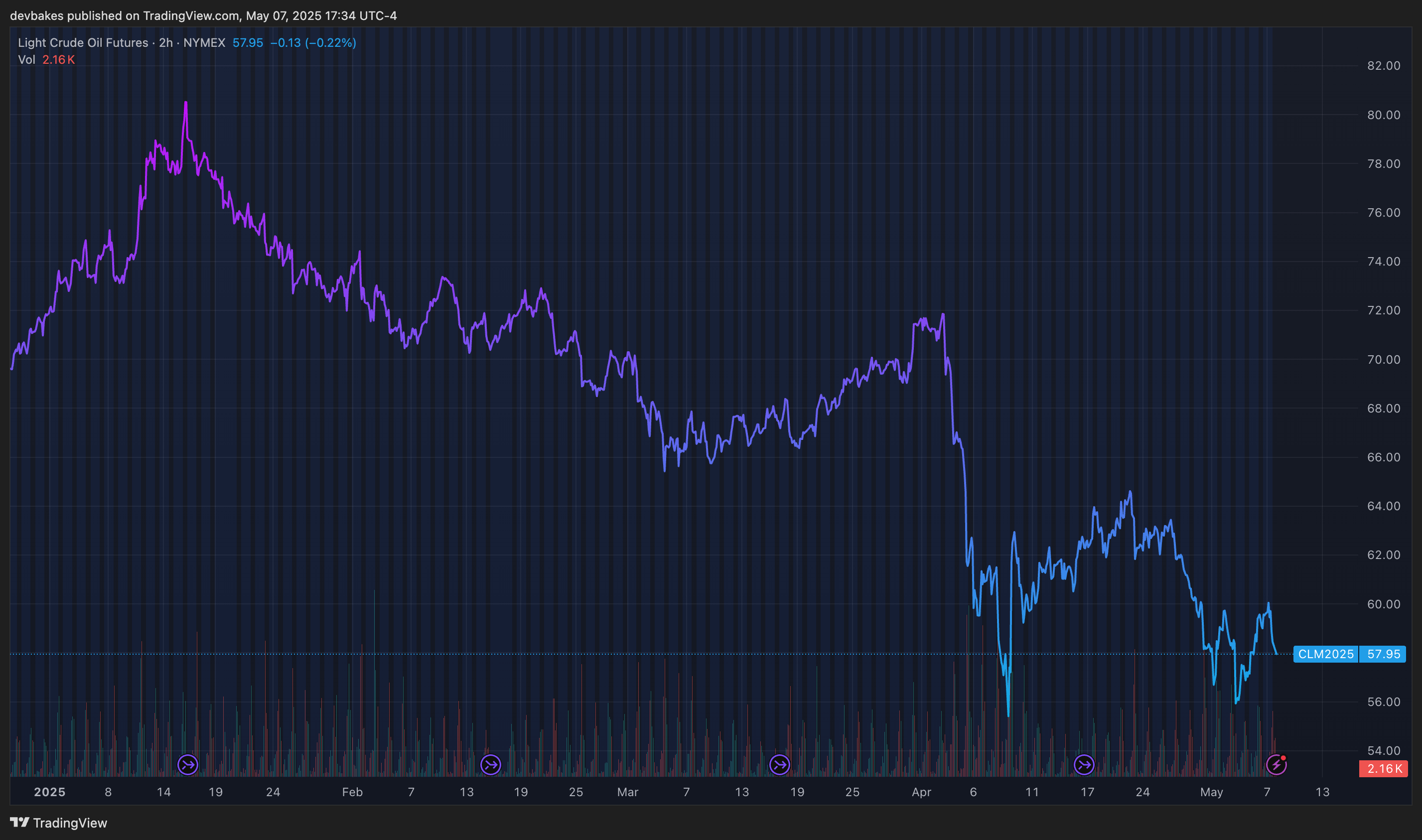This screenshot has width=1422, height=840.
Task: Click the 82.00 level on the price axis
Action: point(1384,66)
